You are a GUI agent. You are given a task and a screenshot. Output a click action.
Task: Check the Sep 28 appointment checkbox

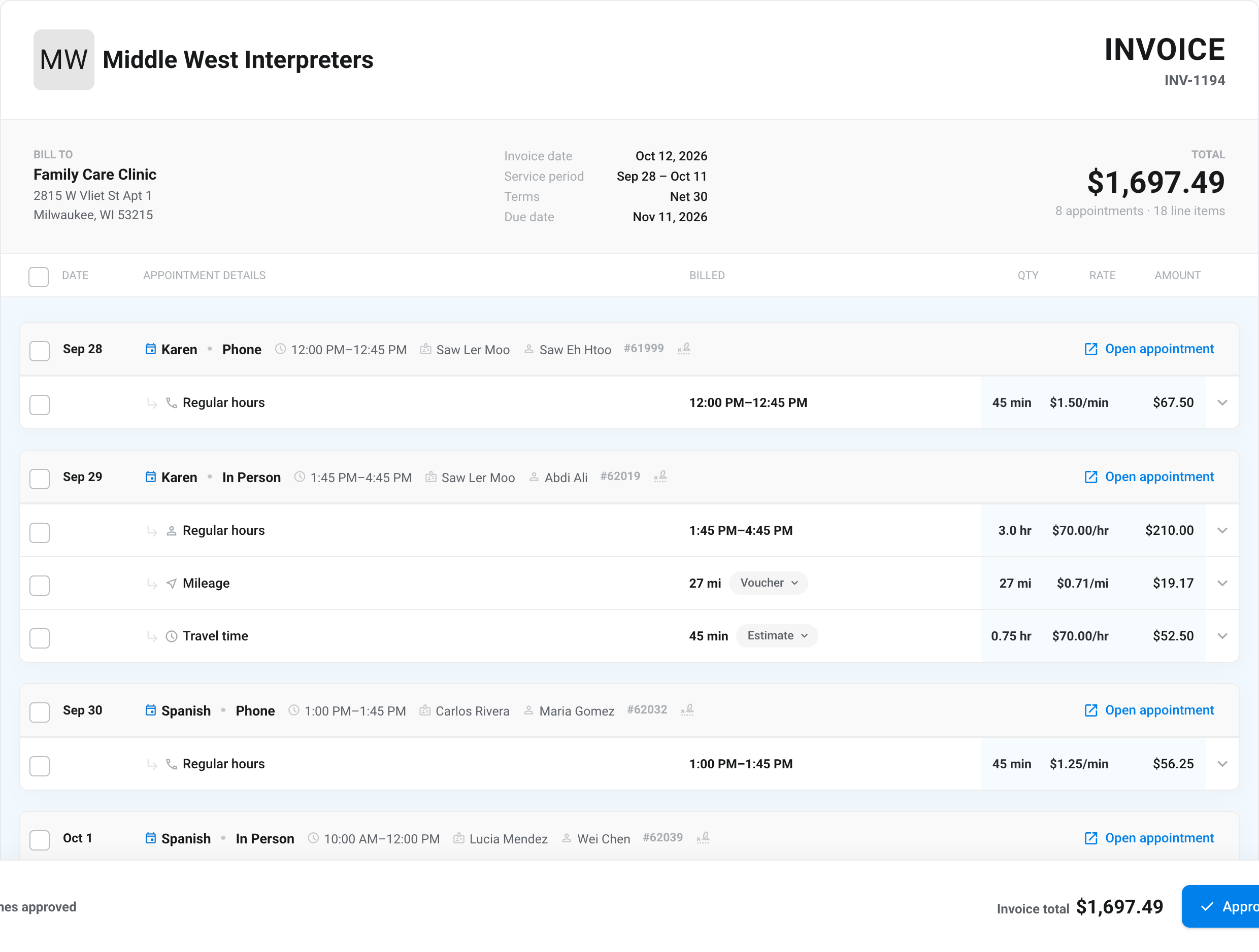(40, 351)
